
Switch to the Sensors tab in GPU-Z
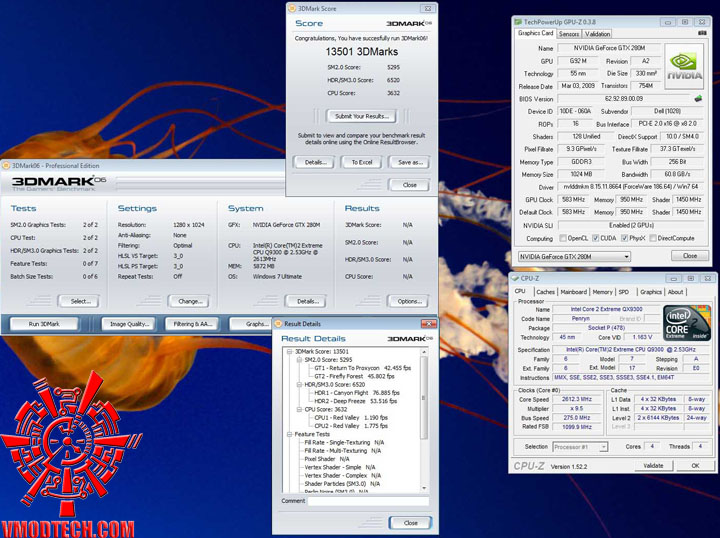[569, 34]
